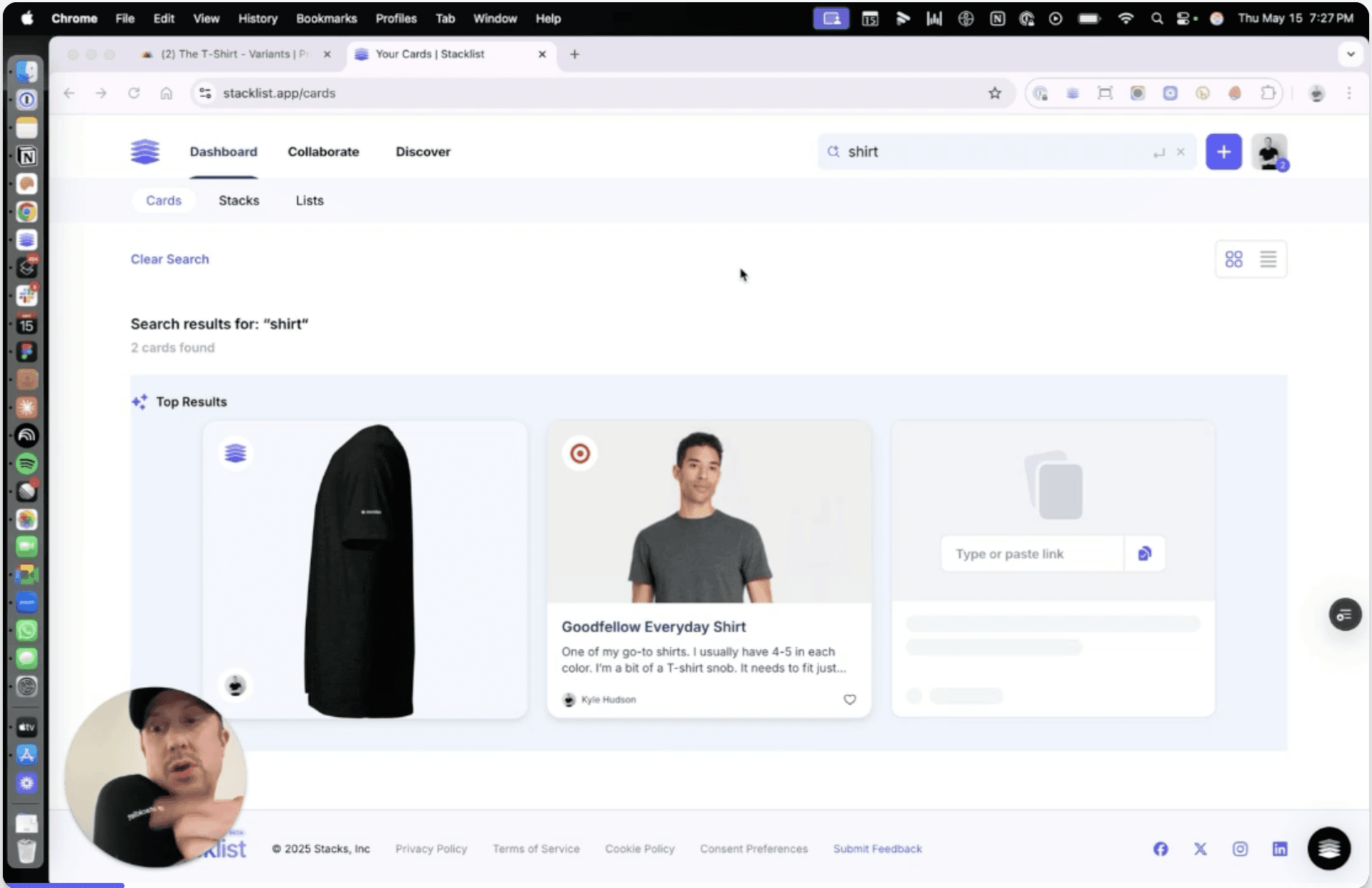Open the user profile avatar menu
Image resolution: width=1372 pixels, height=888 pixels.
[x=1269, y=152]
